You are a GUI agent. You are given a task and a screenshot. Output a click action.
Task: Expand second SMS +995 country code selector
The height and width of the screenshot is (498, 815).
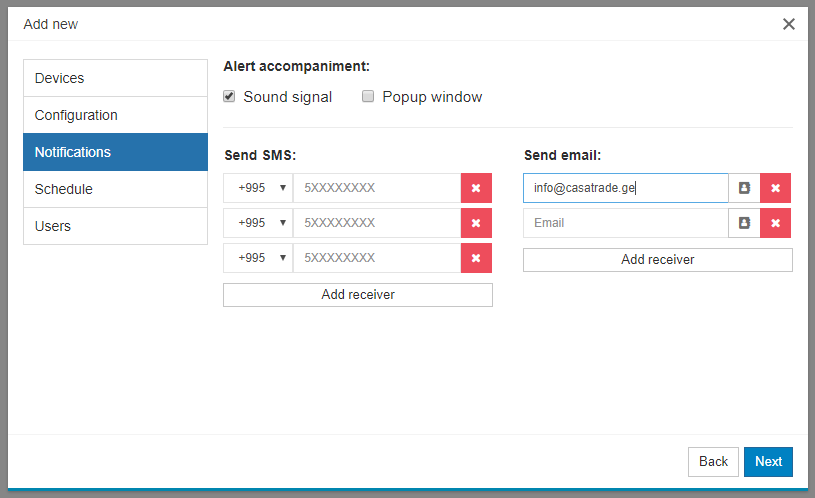(258, 223)
